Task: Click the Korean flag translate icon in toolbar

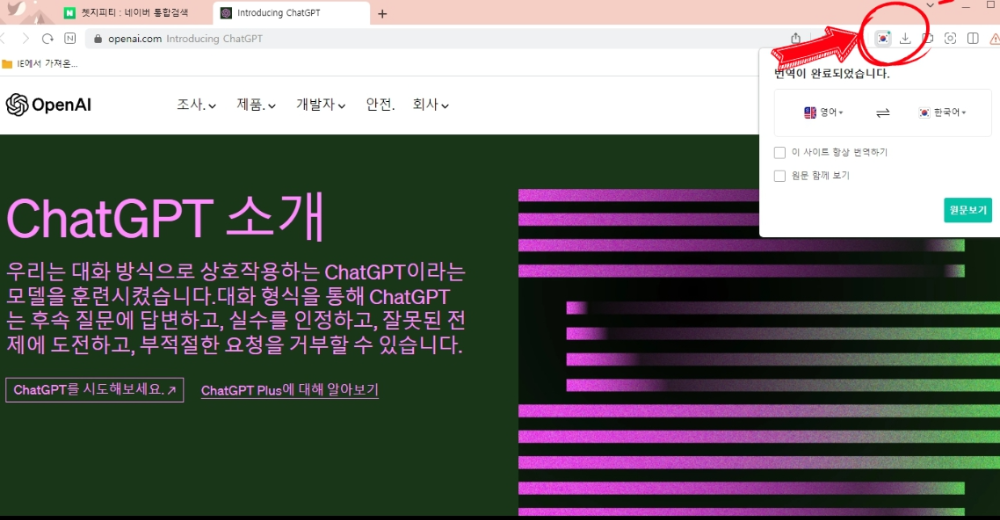Action: 883,38
